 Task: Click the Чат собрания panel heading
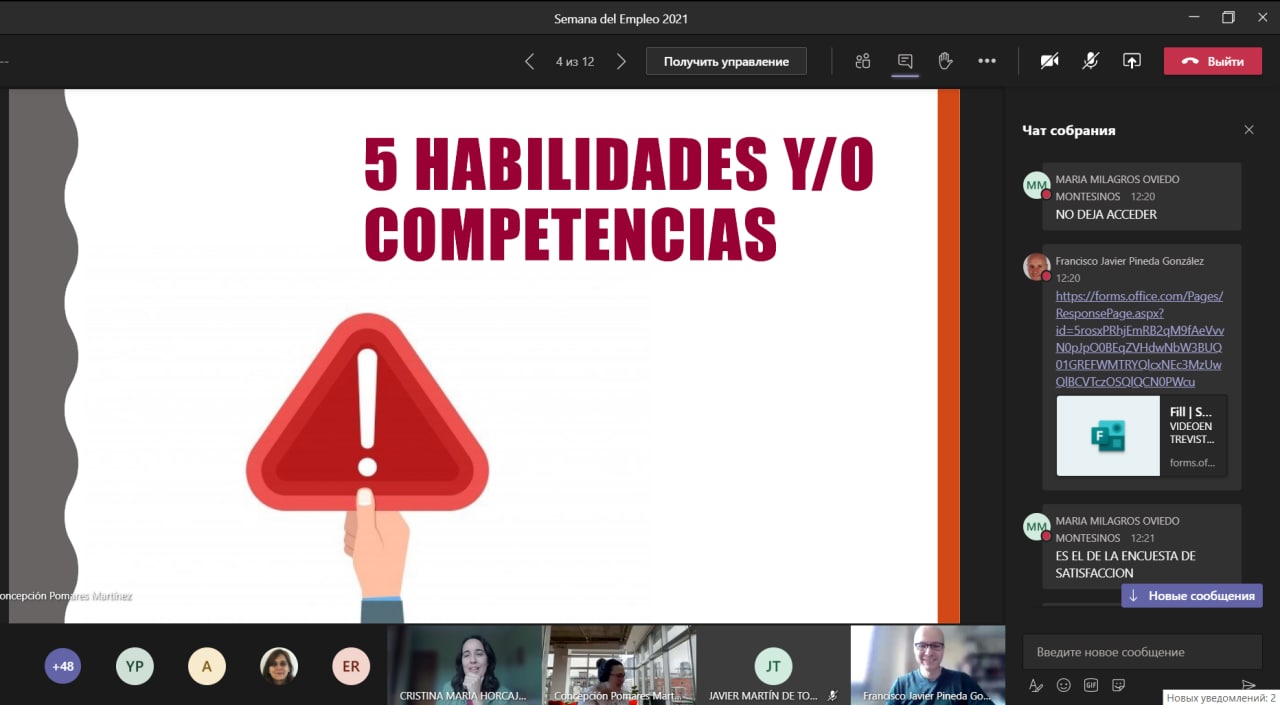pos(1068,130)
